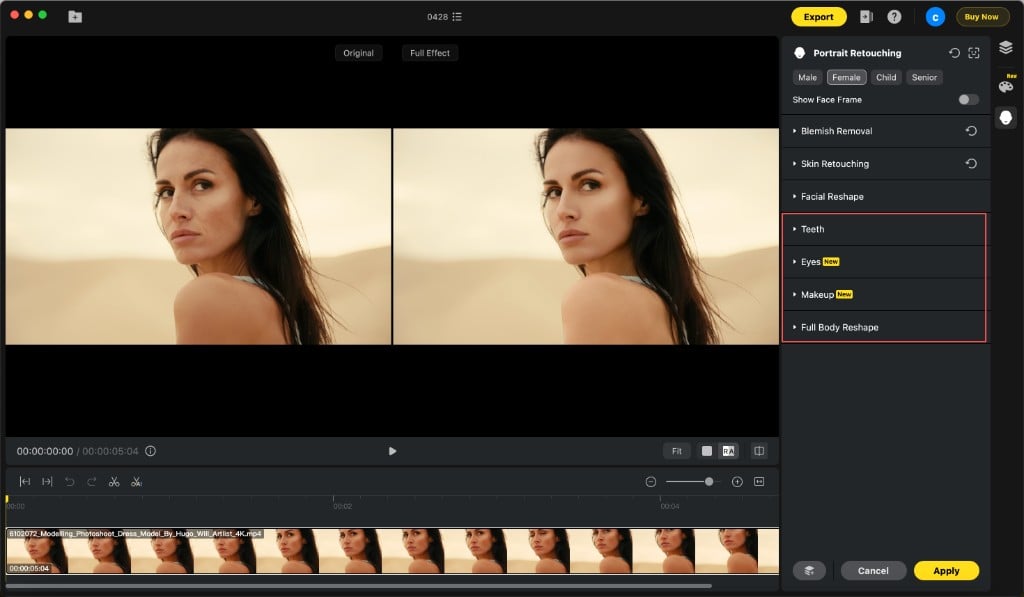
Task: Reset all Portrait Retouching settings
Action: [954, 53]
